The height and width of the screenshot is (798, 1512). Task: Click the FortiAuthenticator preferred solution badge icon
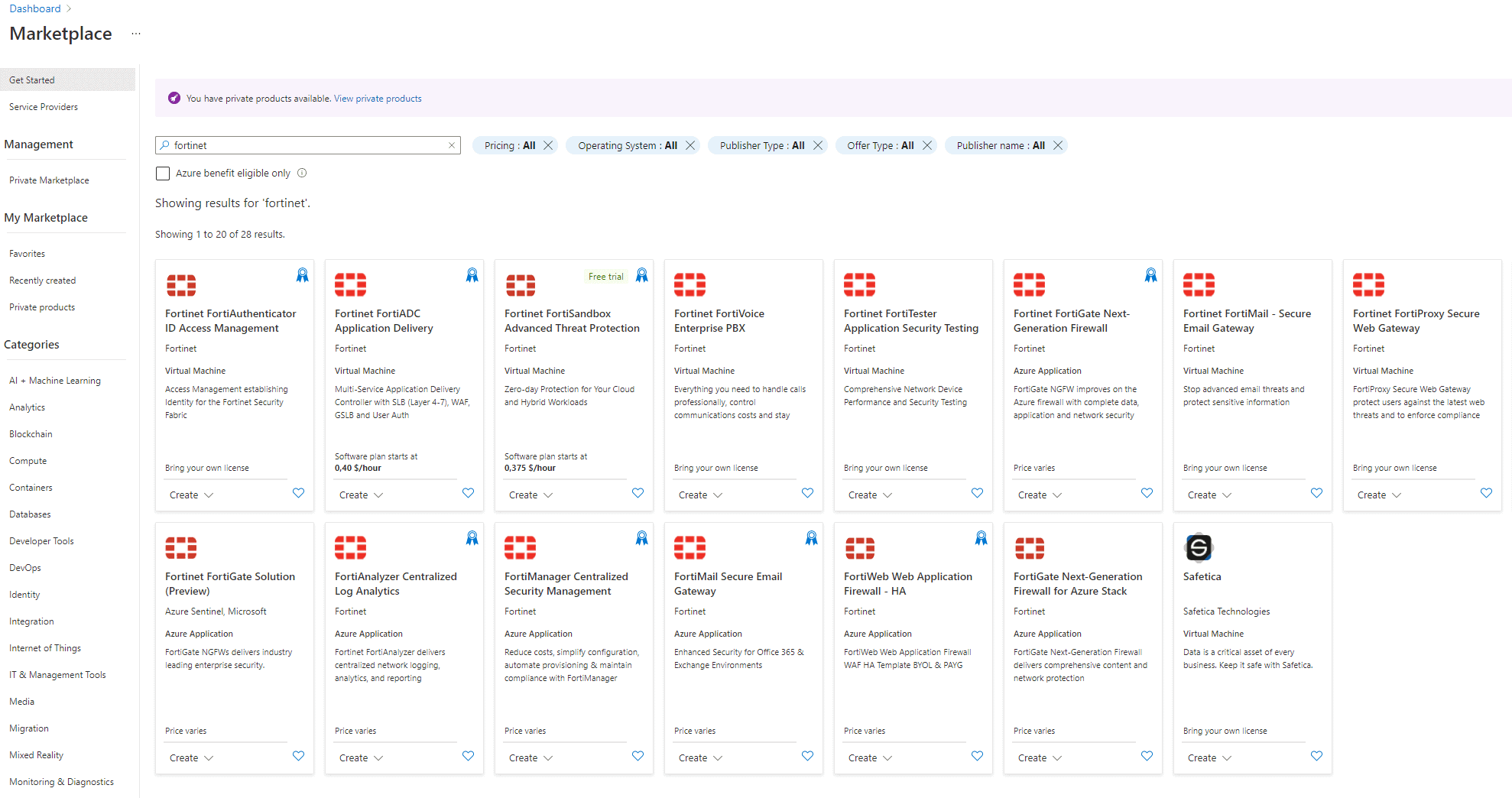click(303, 275)
